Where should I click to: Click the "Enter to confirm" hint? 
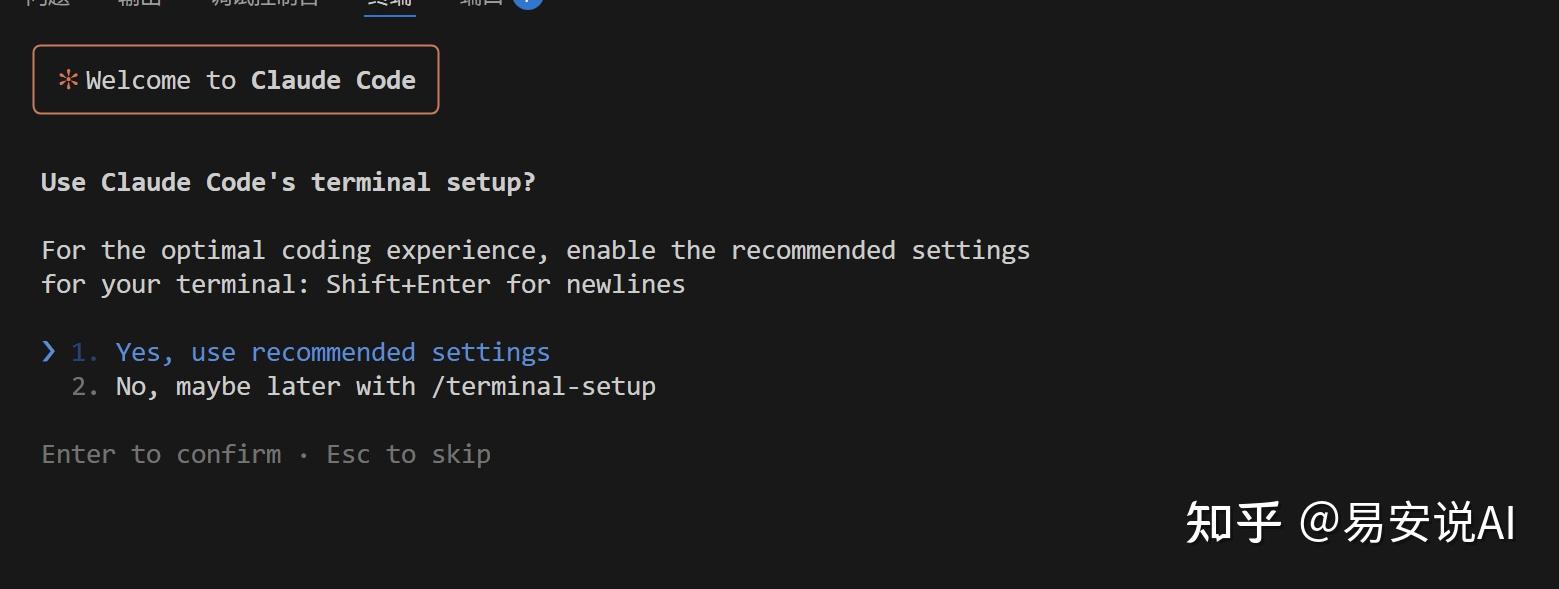point(161,455)
